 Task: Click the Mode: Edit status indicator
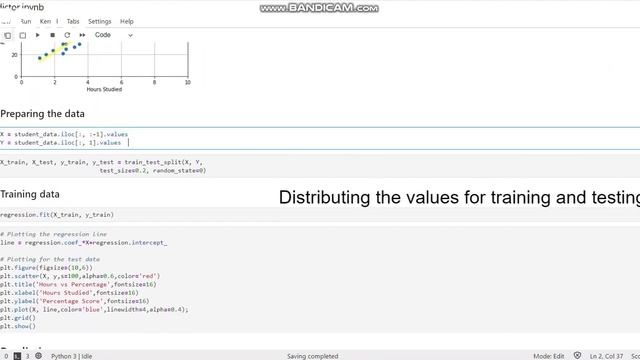tap(549, 356)
